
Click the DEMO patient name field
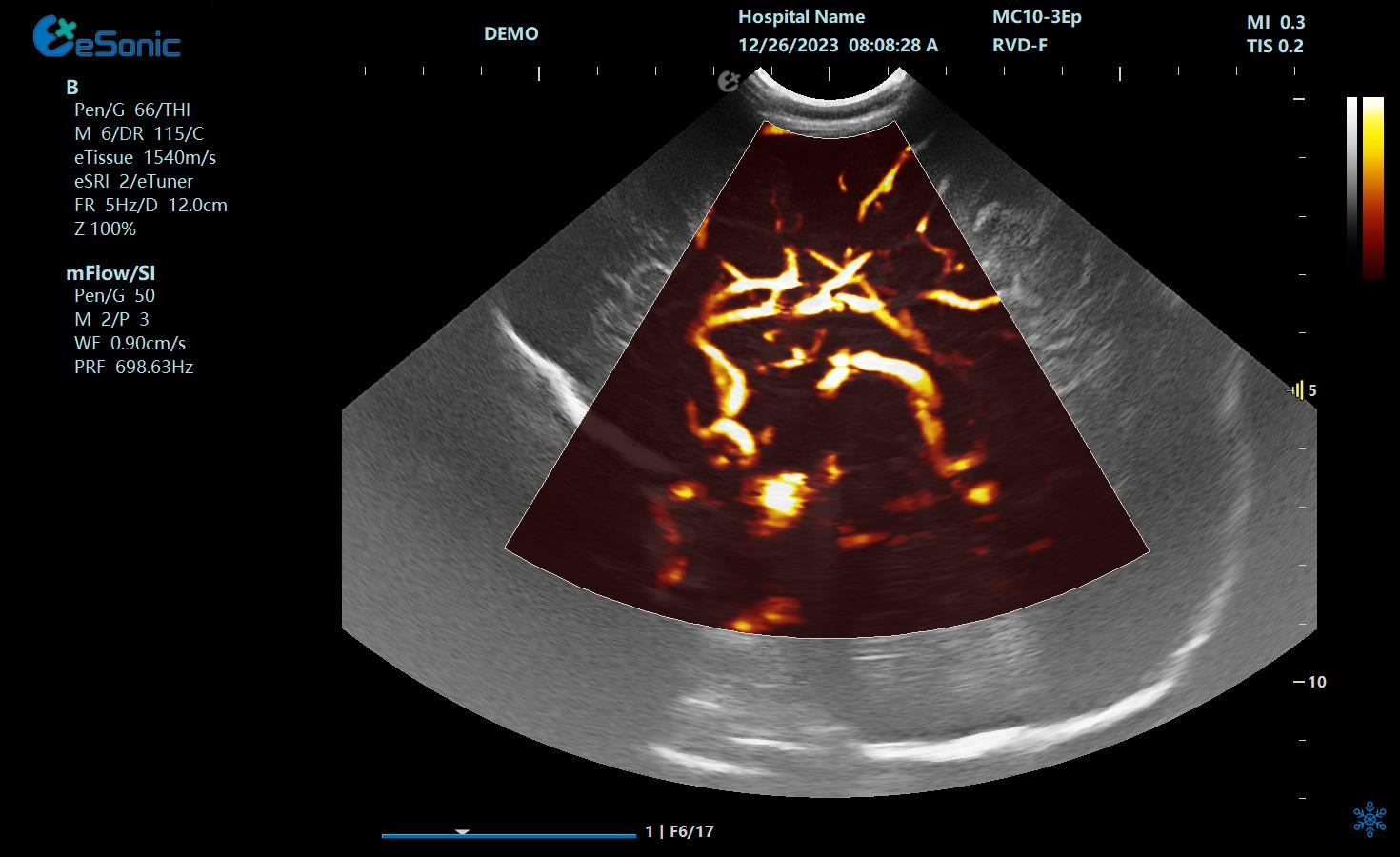(510, 34)
